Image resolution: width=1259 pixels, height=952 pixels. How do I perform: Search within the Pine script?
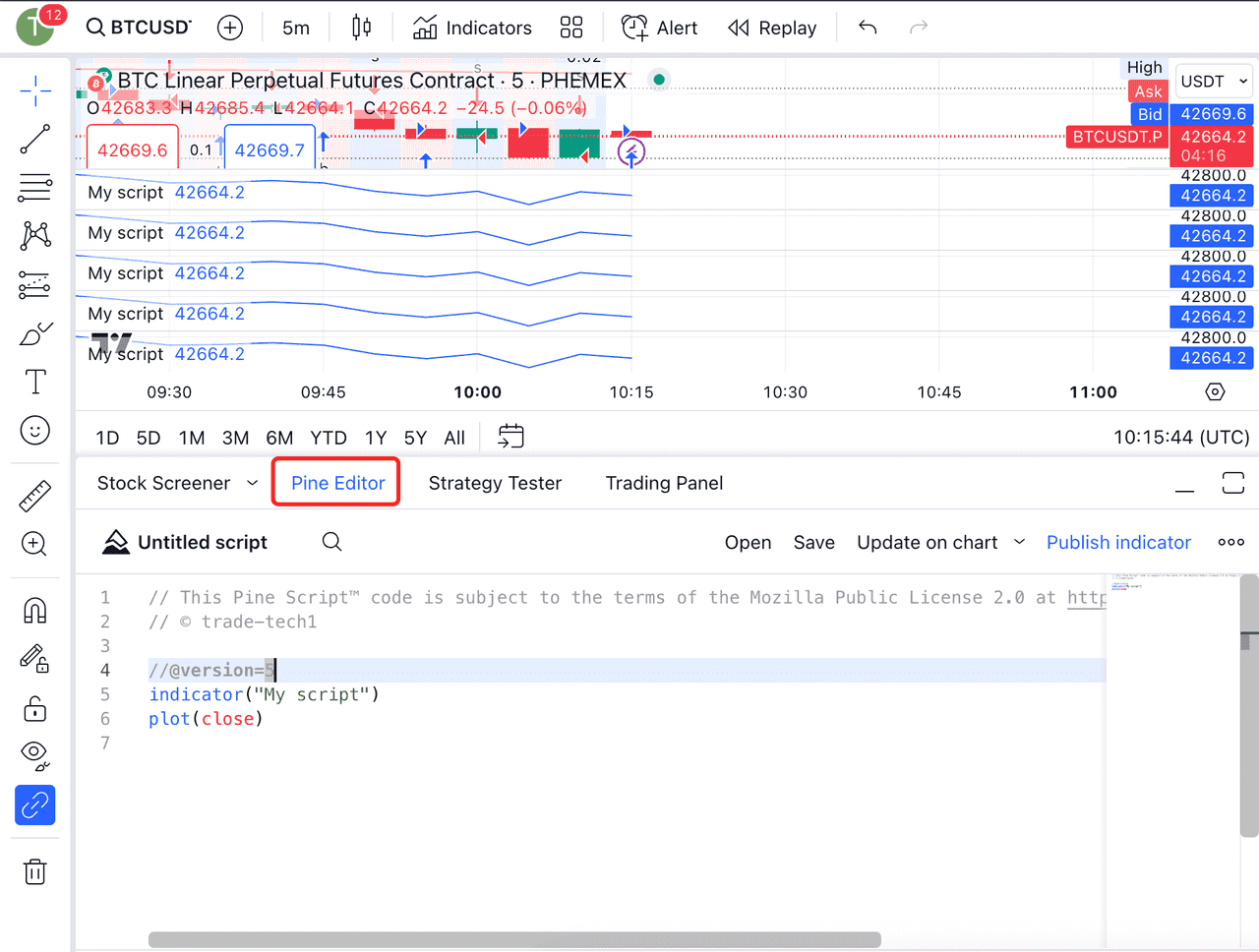(332, 542)
